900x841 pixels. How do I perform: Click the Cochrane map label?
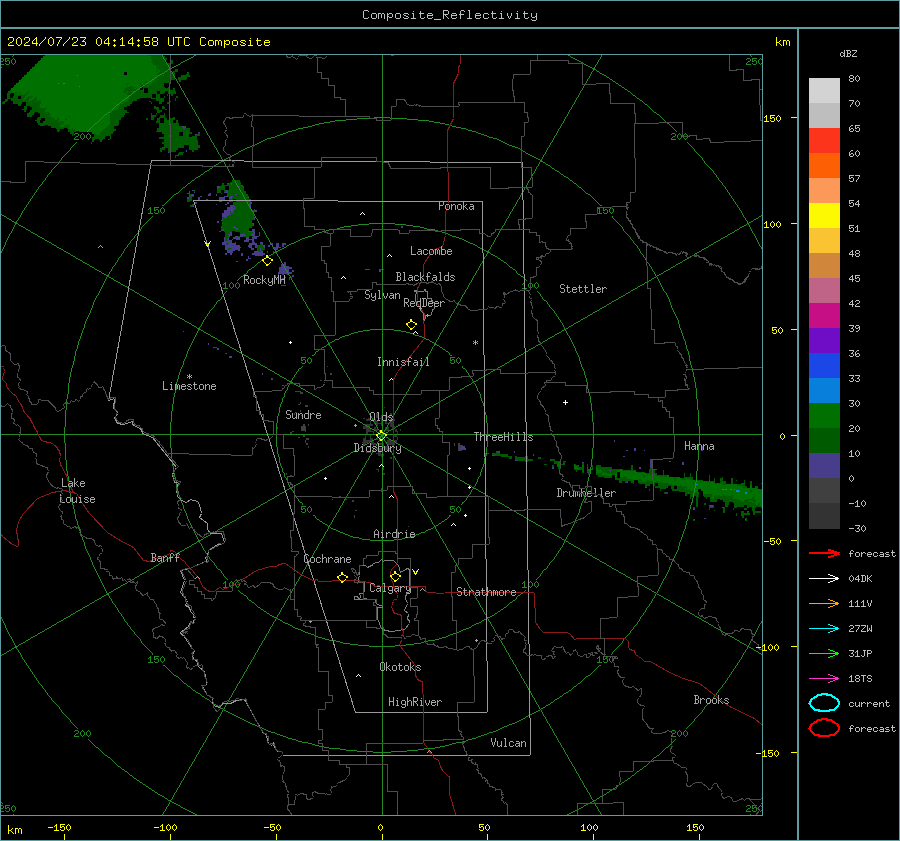pyautogui.click(x=327, y=559)
